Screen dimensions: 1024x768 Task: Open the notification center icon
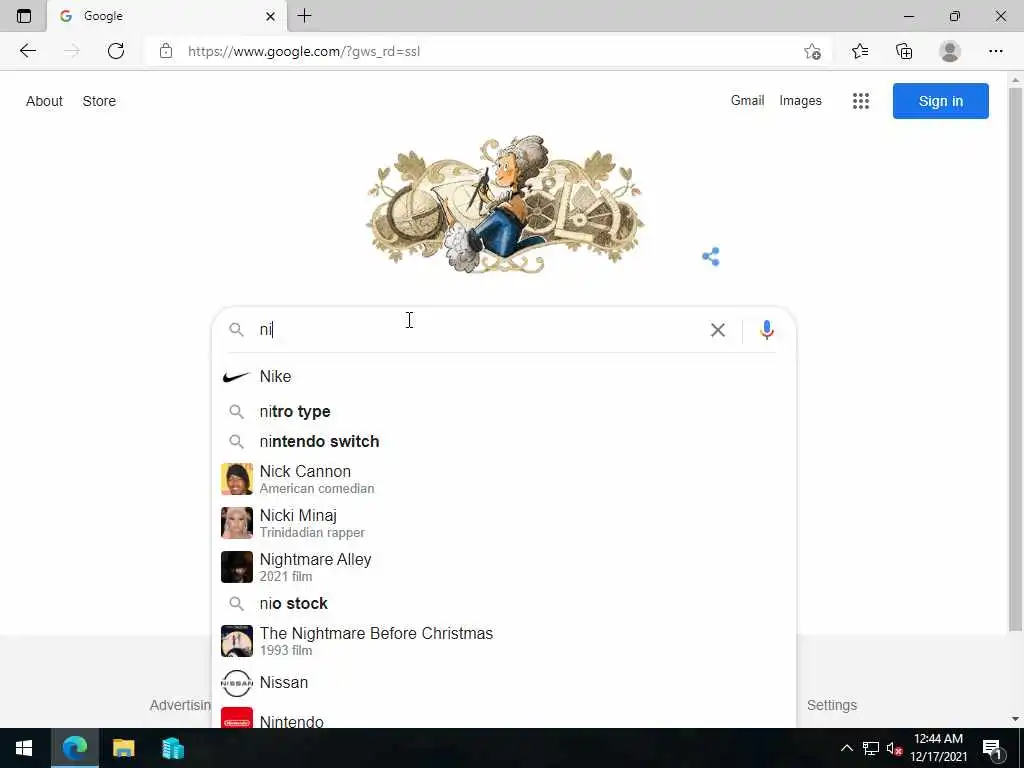(993, 749)
